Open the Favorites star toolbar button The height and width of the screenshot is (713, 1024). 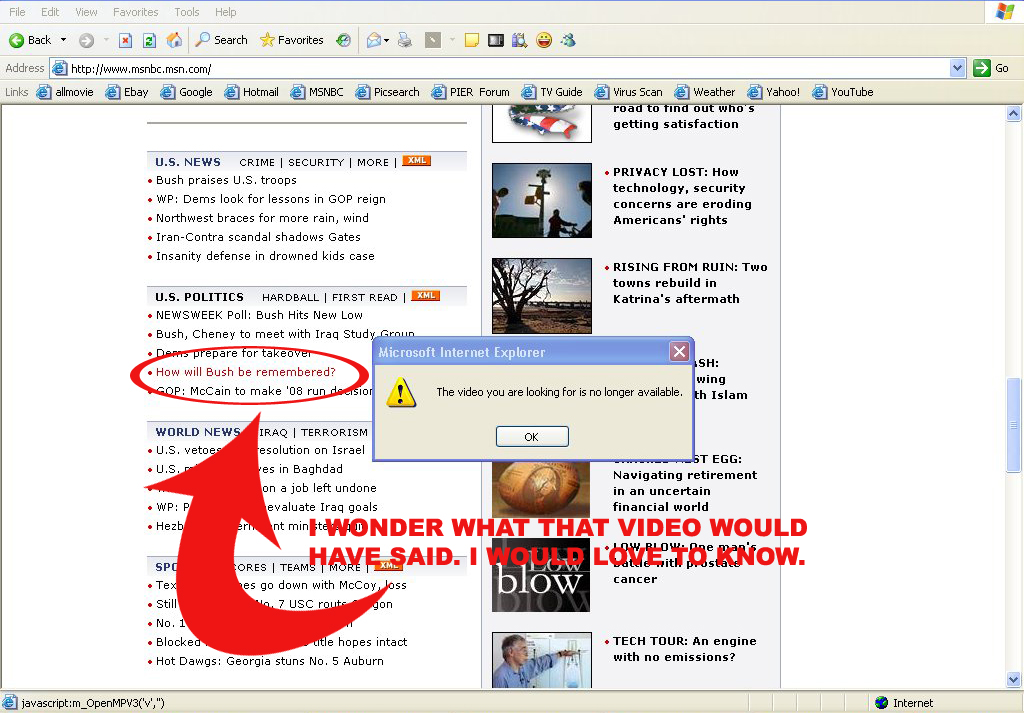[x=291, y=40]
